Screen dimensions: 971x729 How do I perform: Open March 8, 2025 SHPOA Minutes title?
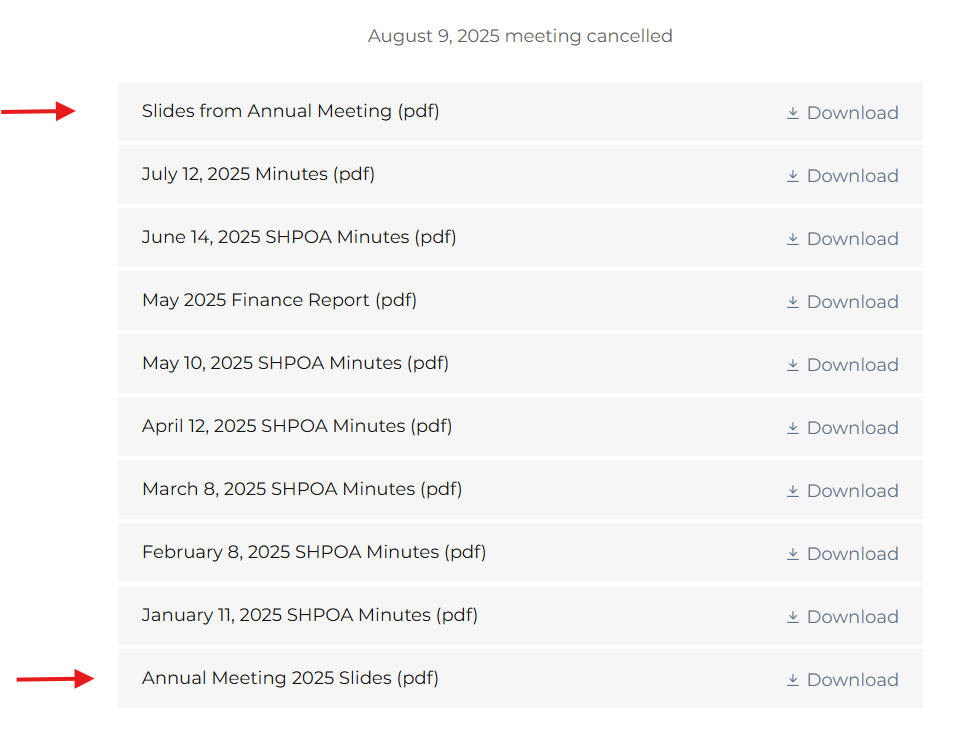pyautogui.click(x=302, y=489)
